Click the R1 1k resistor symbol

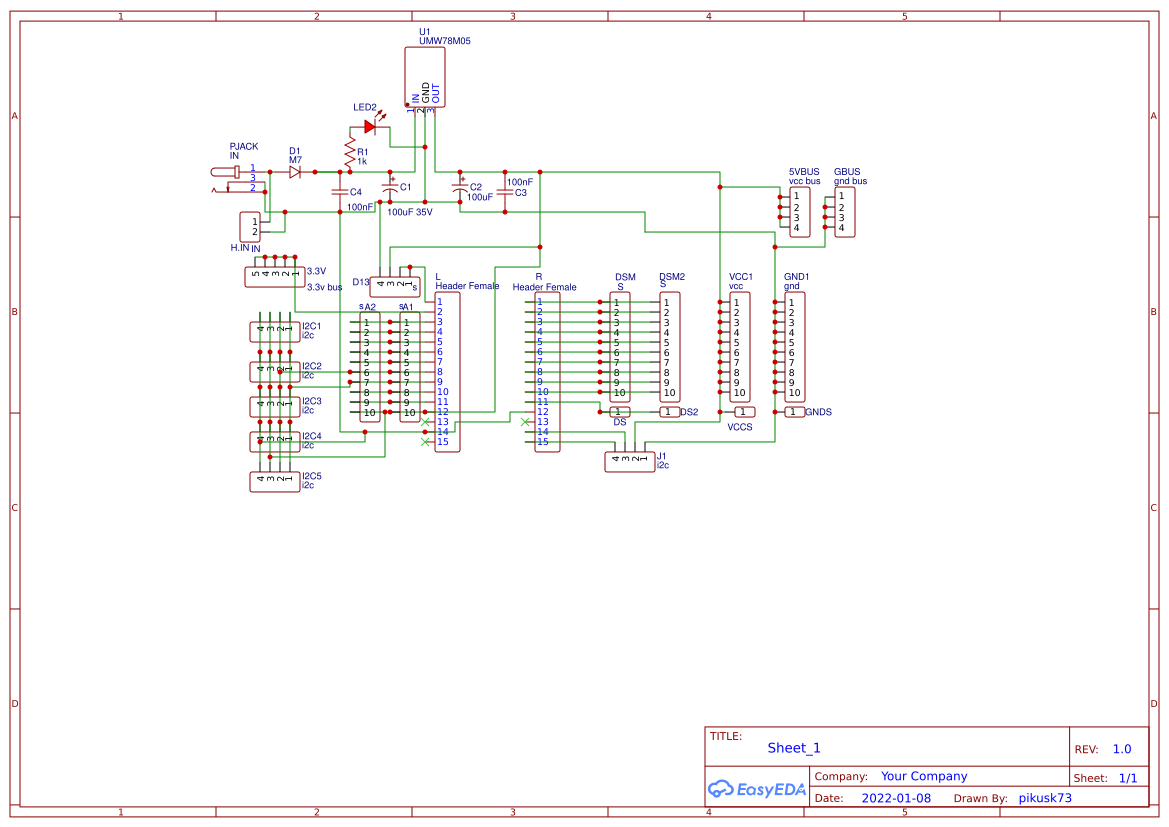click(350, 153)
